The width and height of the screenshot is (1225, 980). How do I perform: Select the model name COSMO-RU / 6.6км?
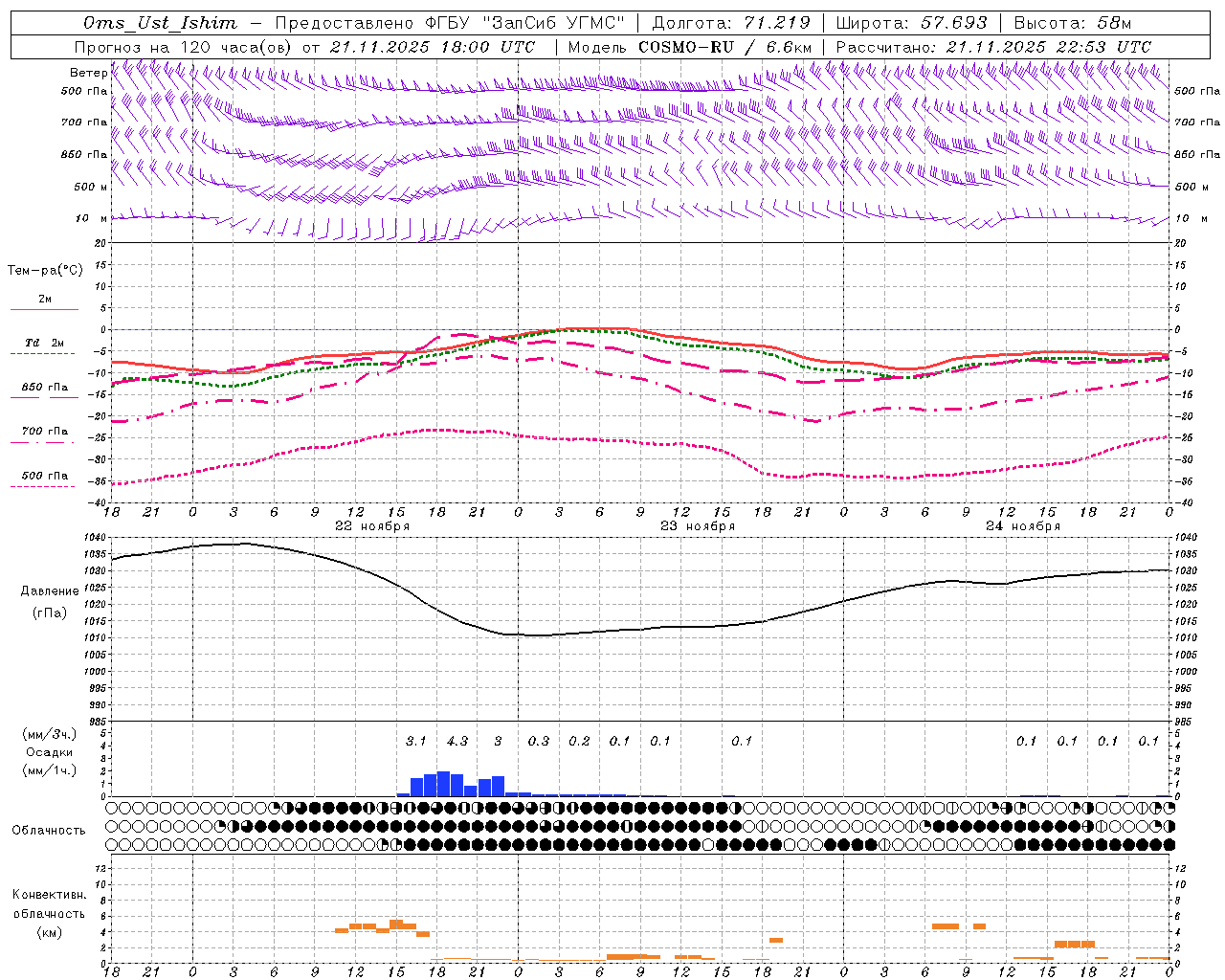[725, 47]
